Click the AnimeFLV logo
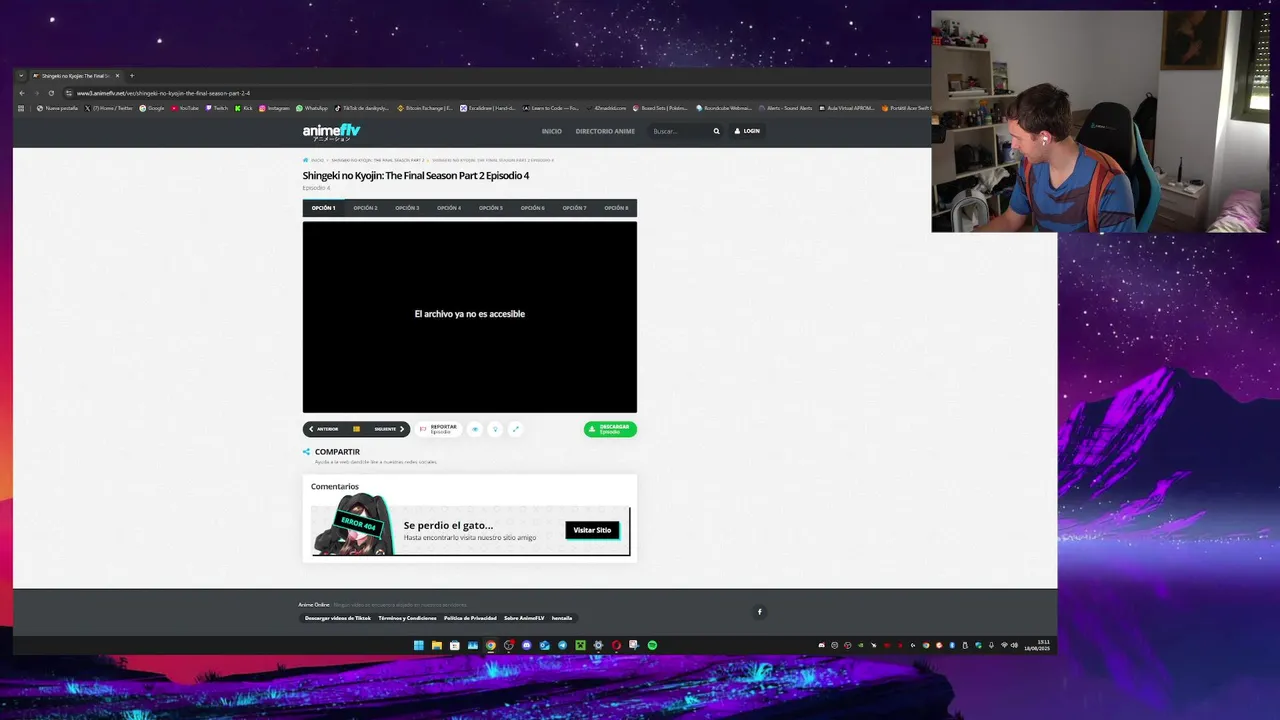Viewport: 1280px width, 720px height. click(331, 132)
